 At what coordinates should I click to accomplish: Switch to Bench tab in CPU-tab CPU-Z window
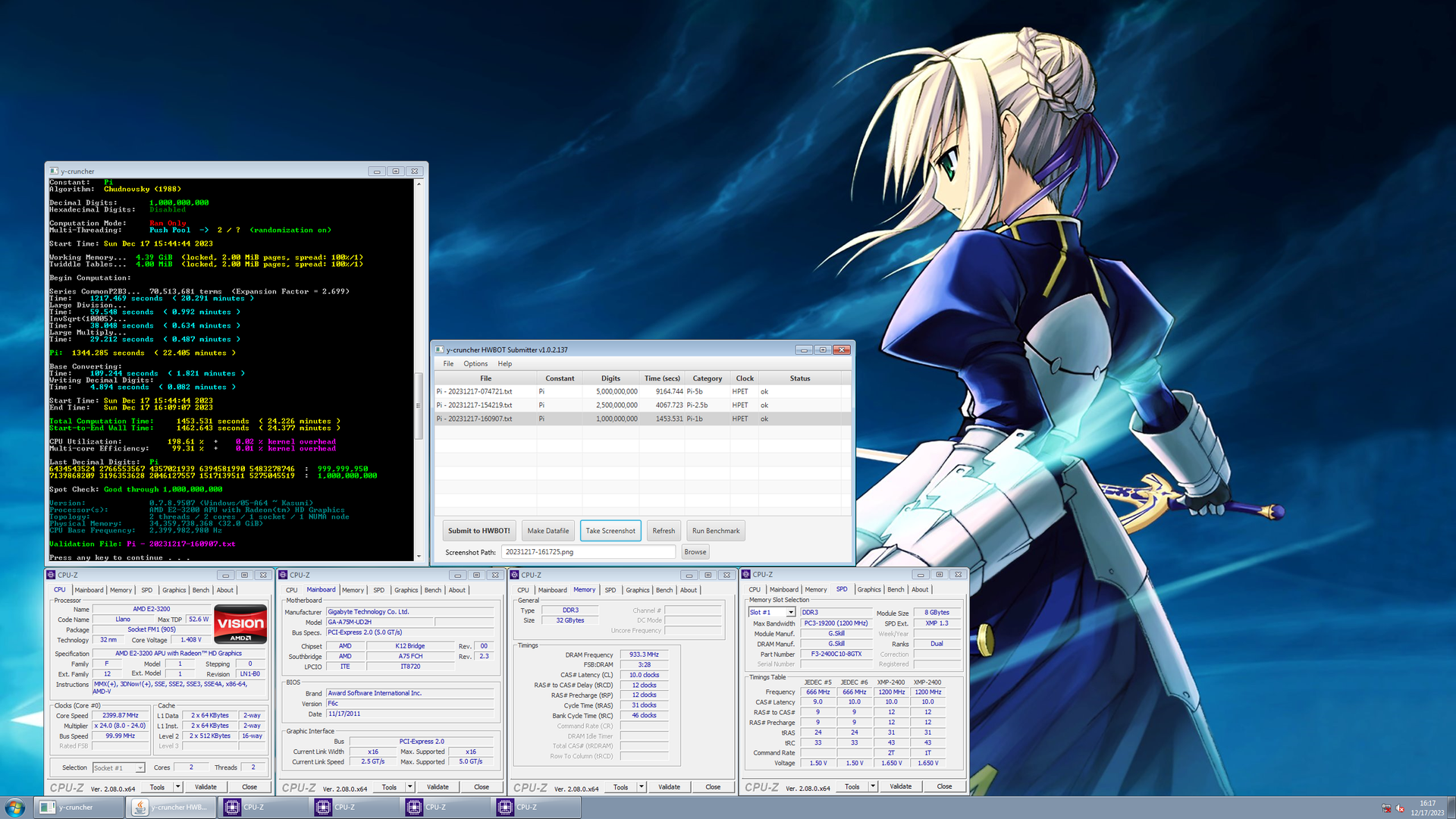[201, 590]
